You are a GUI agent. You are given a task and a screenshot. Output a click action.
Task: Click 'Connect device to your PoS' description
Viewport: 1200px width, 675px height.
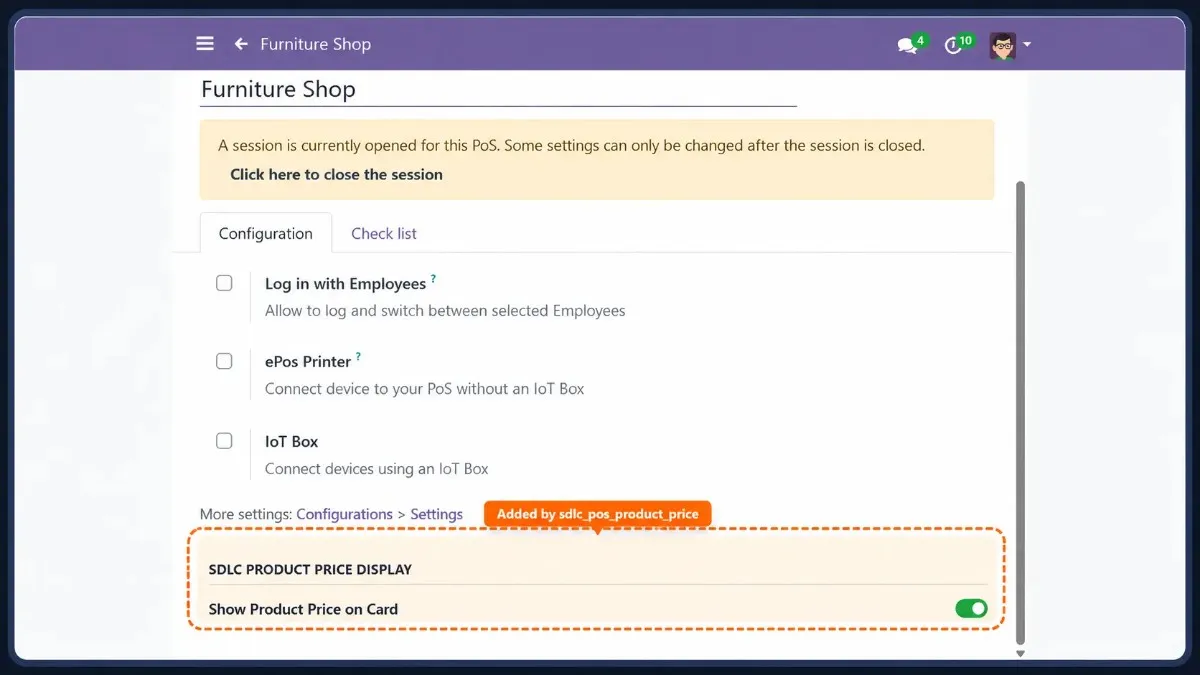point(425,388)
